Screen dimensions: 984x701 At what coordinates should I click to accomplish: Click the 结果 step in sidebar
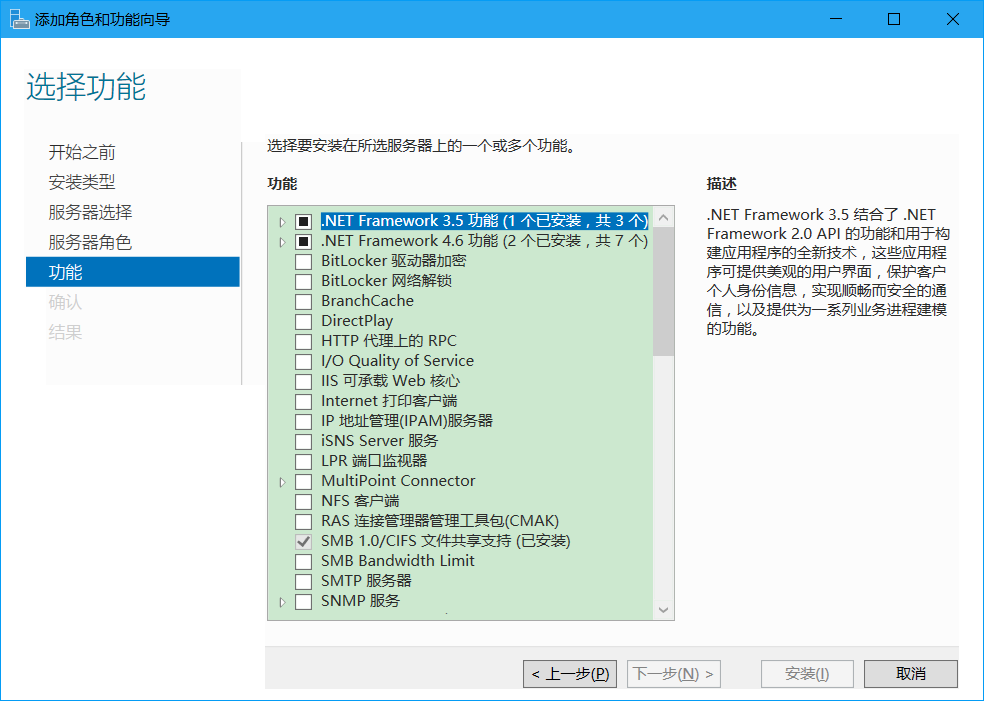(x=65, y=332)
